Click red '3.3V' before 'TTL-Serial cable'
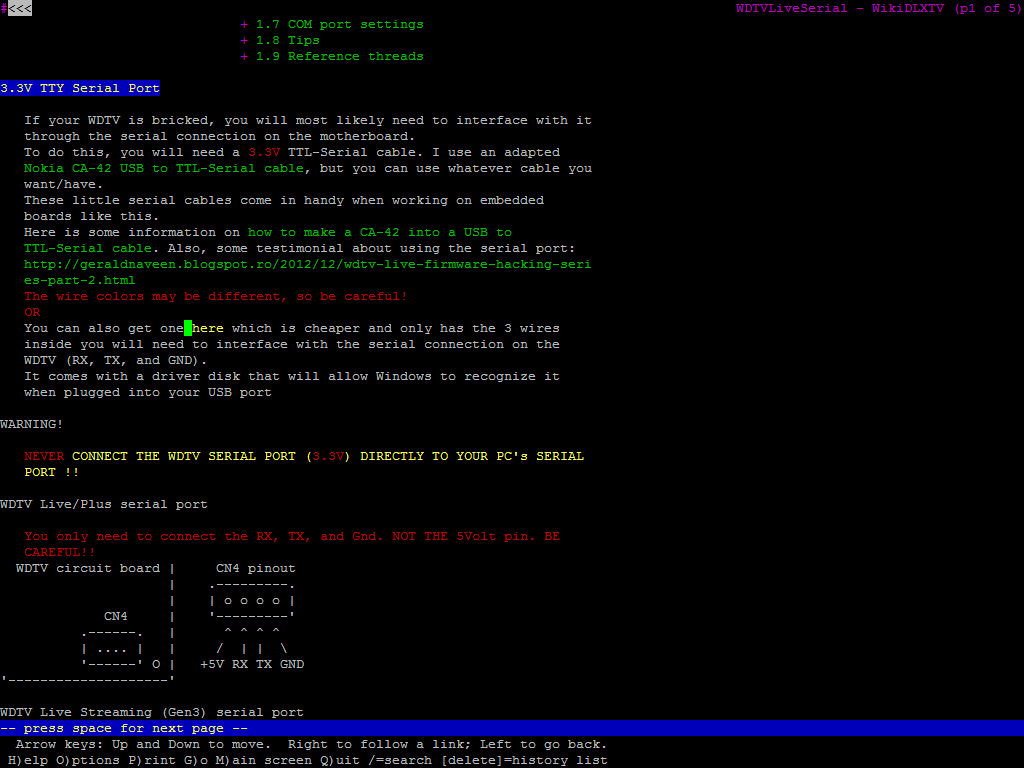 pyautogui.click(x=264, y=152)
